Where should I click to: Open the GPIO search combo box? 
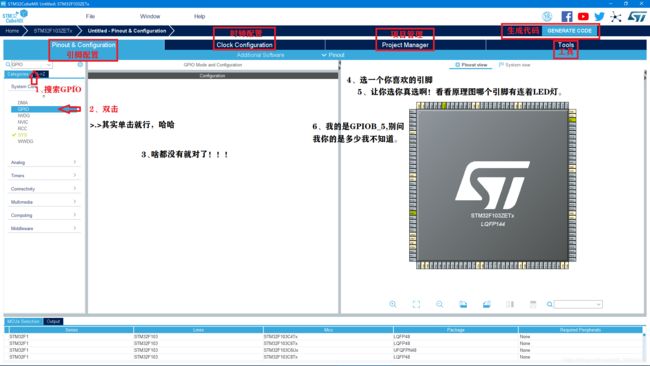32,65
